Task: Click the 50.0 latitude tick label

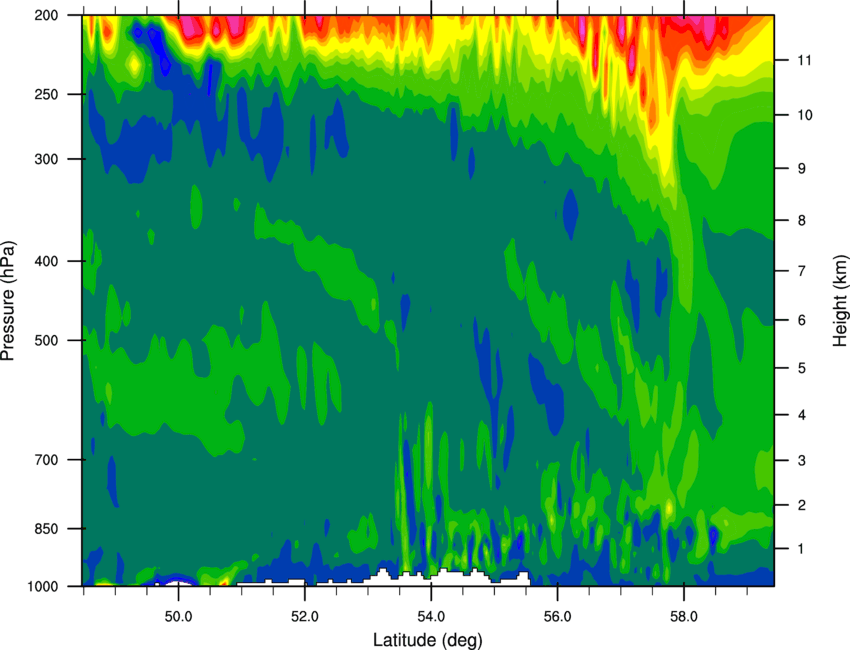Action: click(178, 617)
